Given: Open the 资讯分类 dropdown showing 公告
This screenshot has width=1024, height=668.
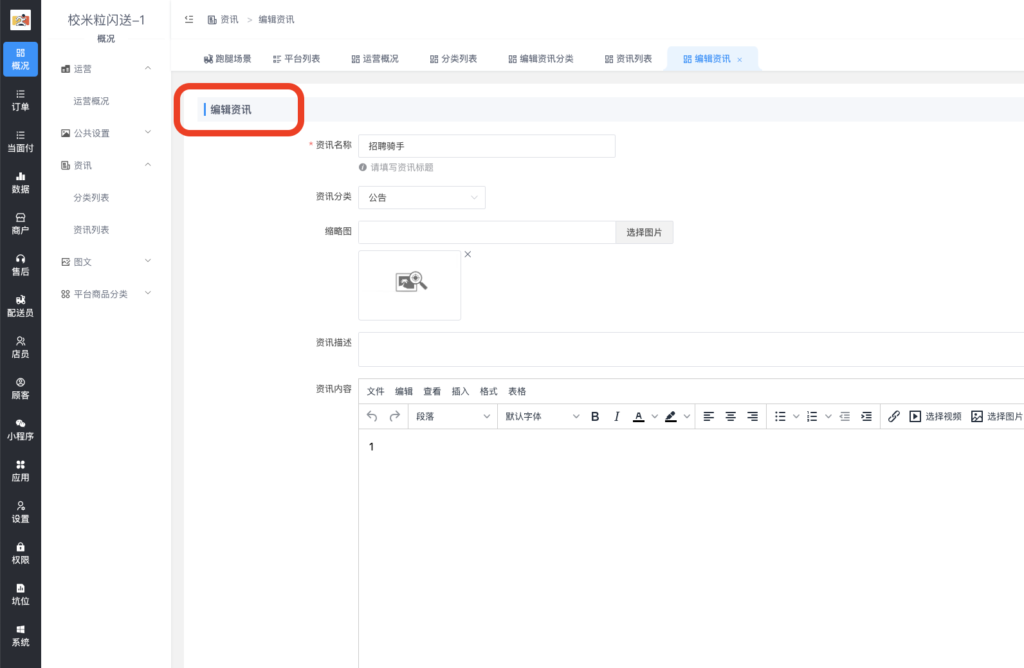Looking at the screenshot, I should (x=421, y=197).
